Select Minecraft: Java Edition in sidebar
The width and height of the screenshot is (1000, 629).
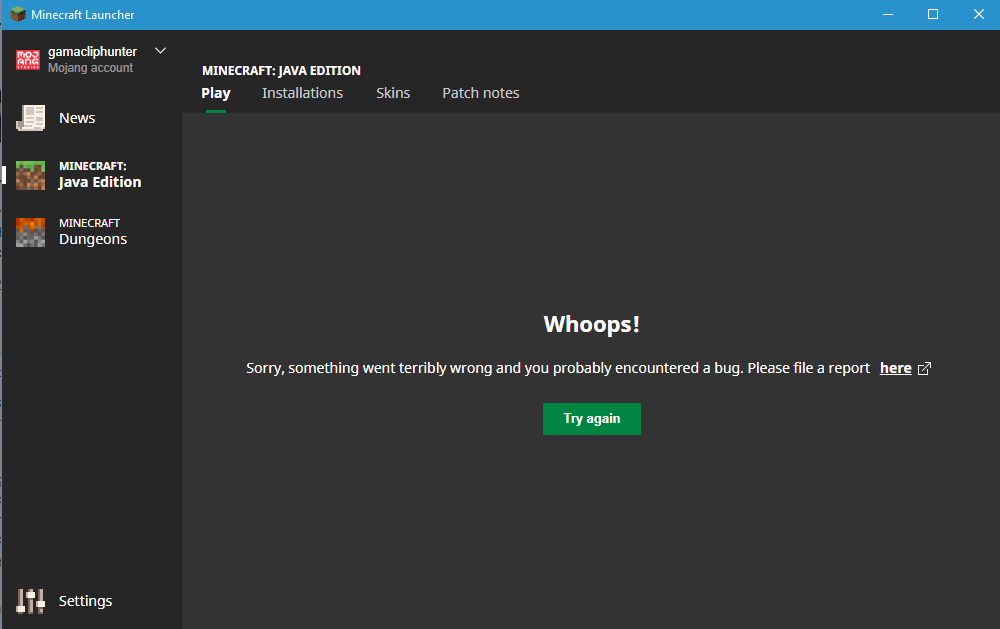pyautogui.click(x=100, y=175)
